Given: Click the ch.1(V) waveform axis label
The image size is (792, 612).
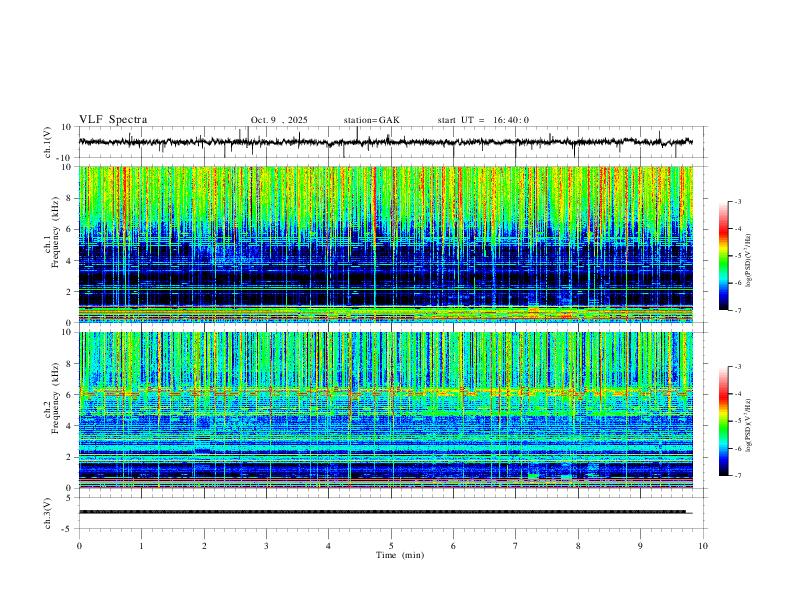Looking at the screenshot, I should (48, 142).
